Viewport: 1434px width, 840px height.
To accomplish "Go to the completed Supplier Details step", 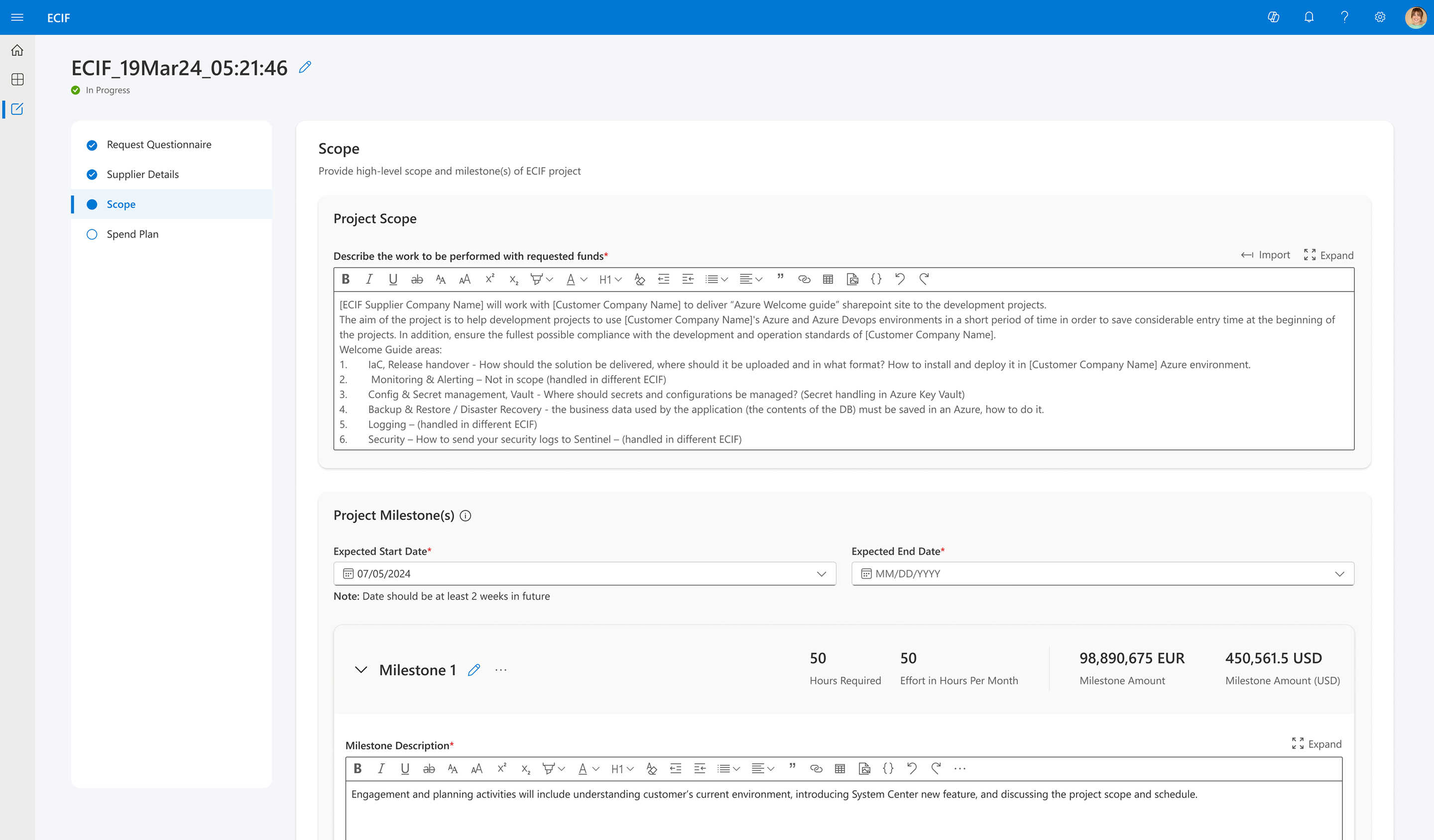I will coord(142,175).
